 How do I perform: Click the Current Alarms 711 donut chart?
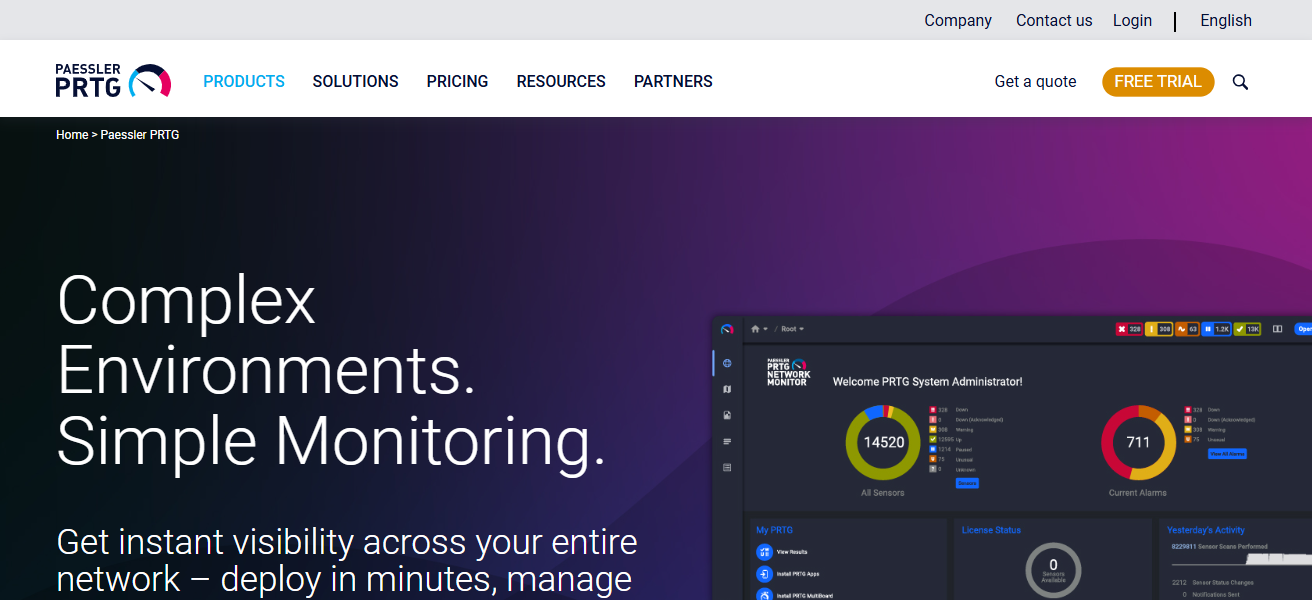click(1138, 442)
